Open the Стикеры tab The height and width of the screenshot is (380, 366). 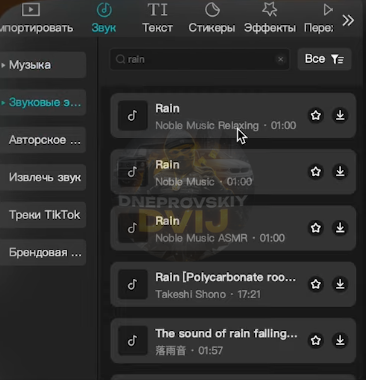[212, 18]
